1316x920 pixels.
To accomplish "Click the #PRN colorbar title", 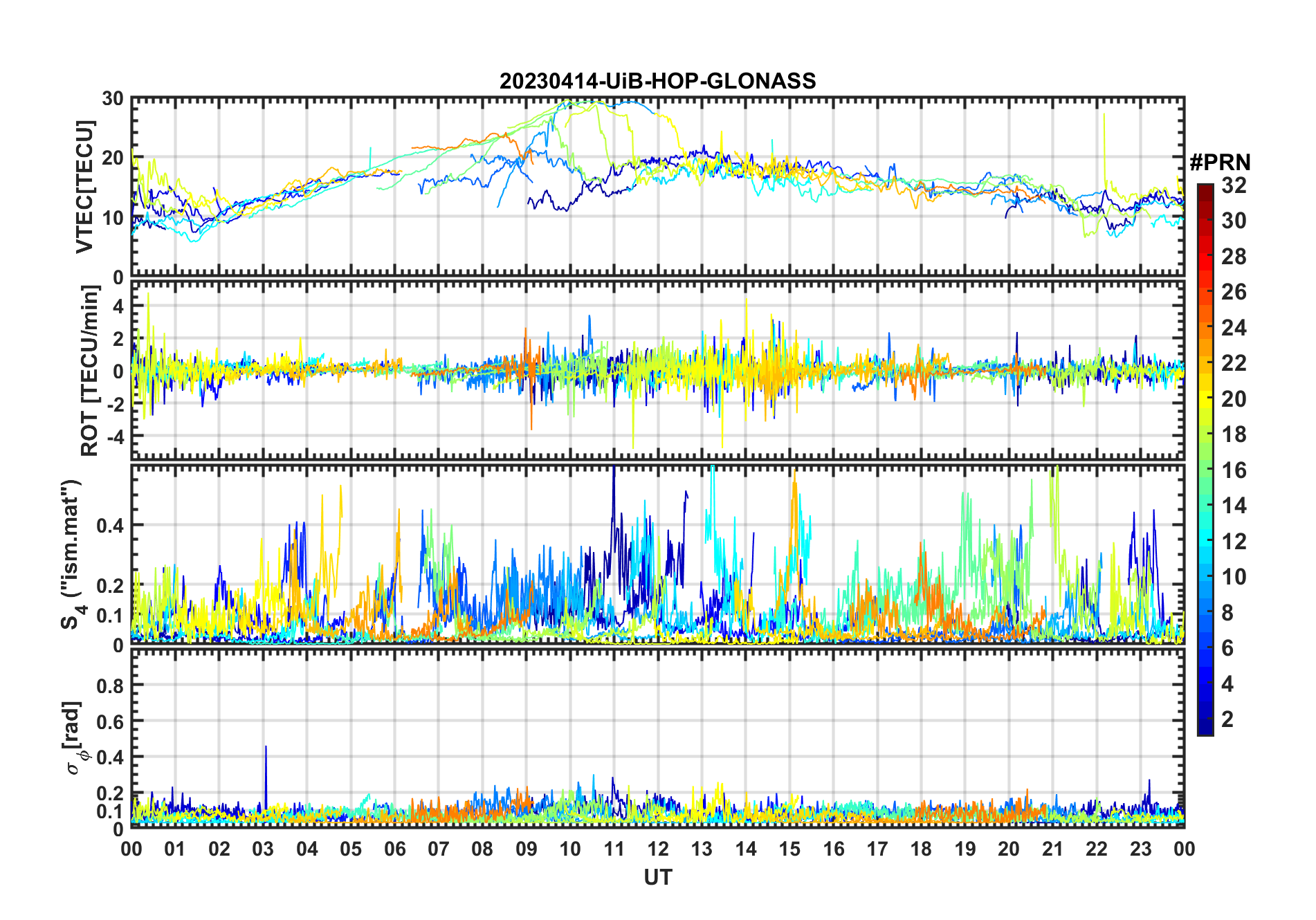I will tap(1220, 163).
